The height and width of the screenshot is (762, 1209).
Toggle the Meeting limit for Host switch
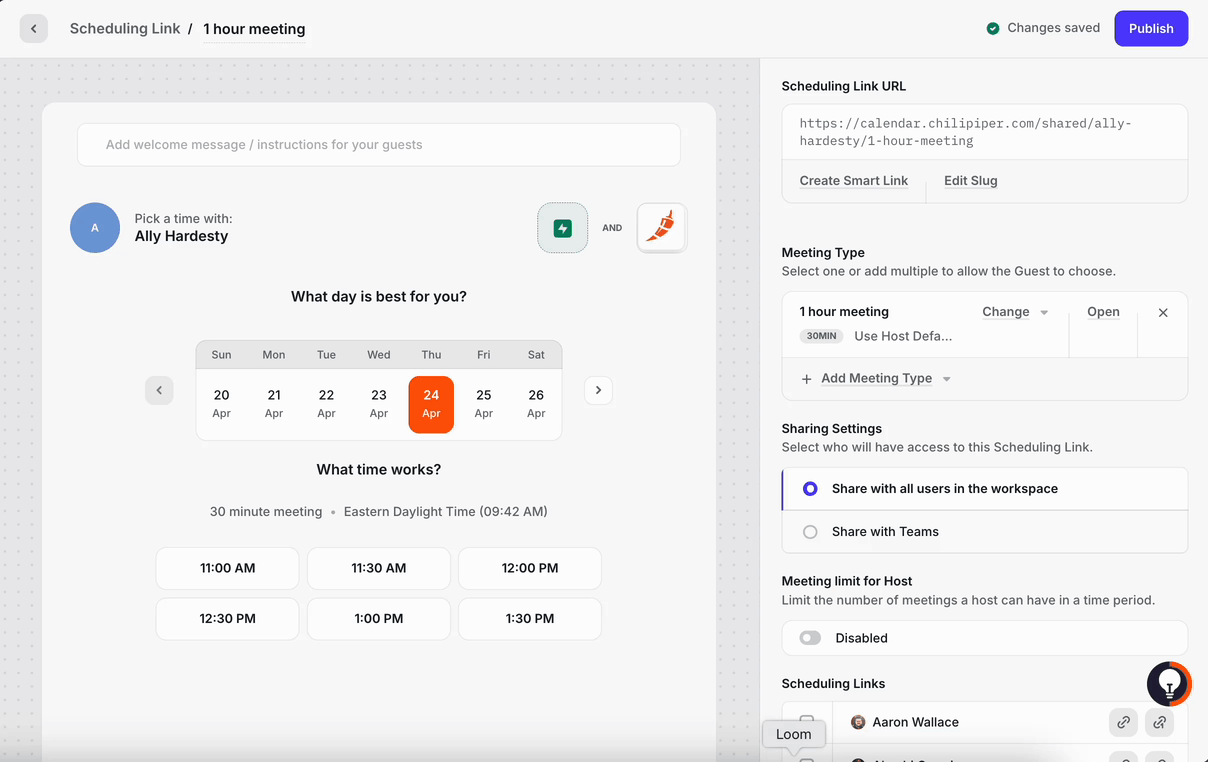tap(810, 638)
